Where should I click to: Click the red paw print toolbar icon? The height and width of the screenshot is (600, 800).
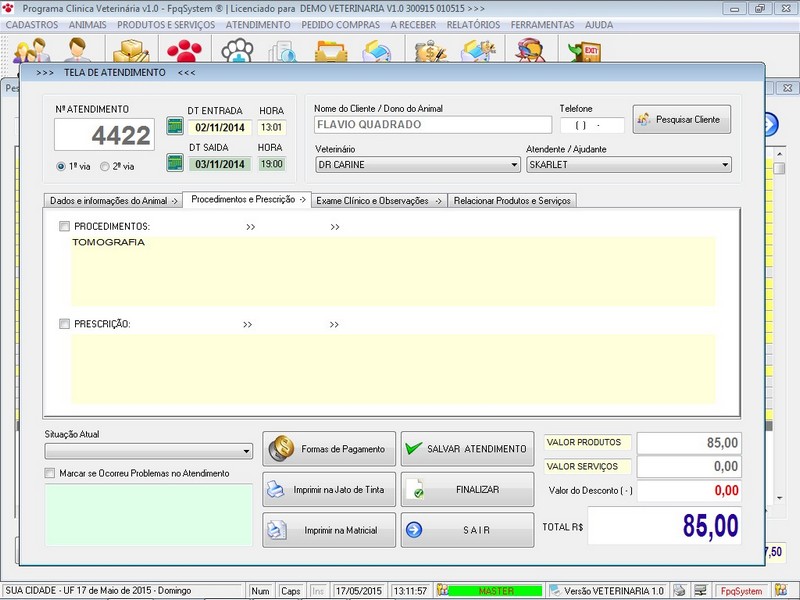[183, 49]
